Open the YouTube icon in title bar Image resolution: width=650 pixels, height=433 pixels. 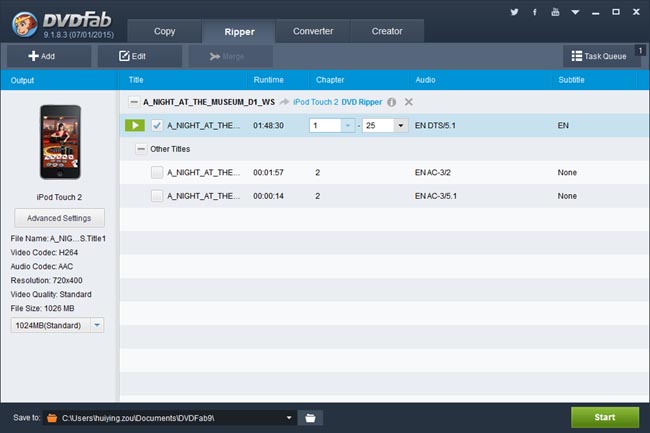pos(555,12)
